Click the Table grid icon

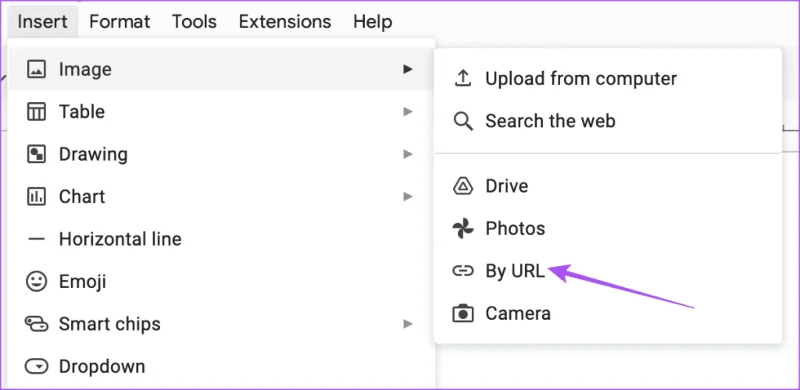pyautogui.click(x=36, y=111)
